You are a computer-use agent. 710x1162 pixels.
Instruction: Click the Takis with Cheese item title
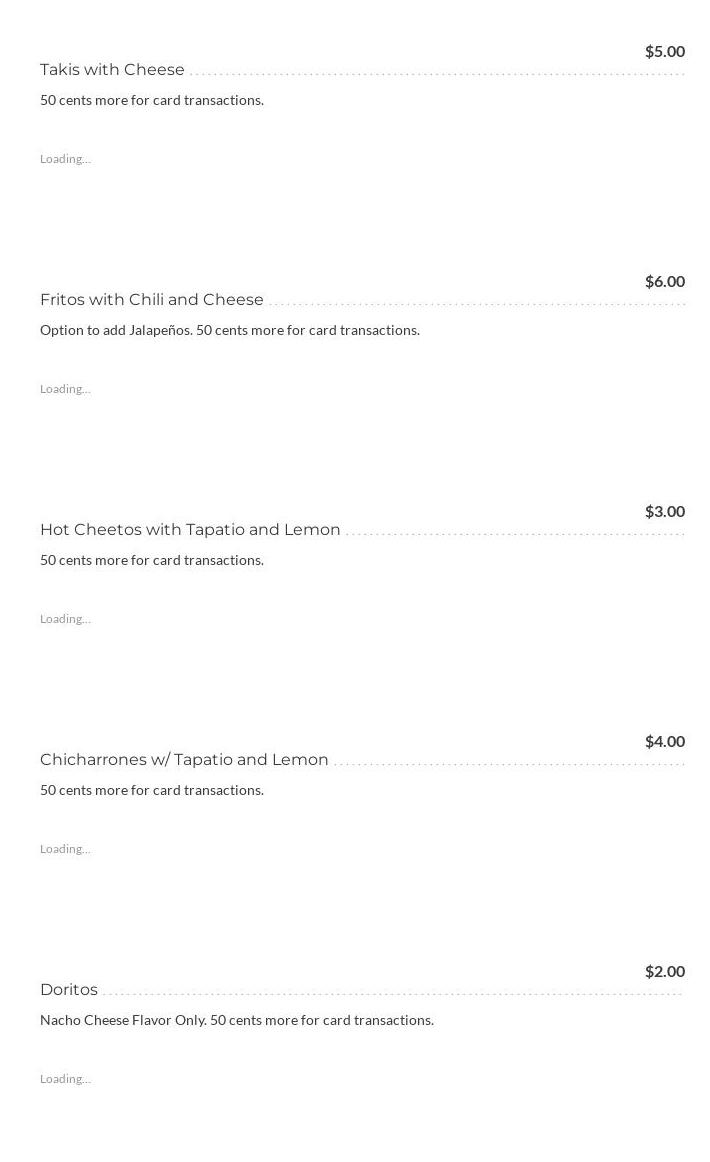pyautogui.click(x=112, y=70)
